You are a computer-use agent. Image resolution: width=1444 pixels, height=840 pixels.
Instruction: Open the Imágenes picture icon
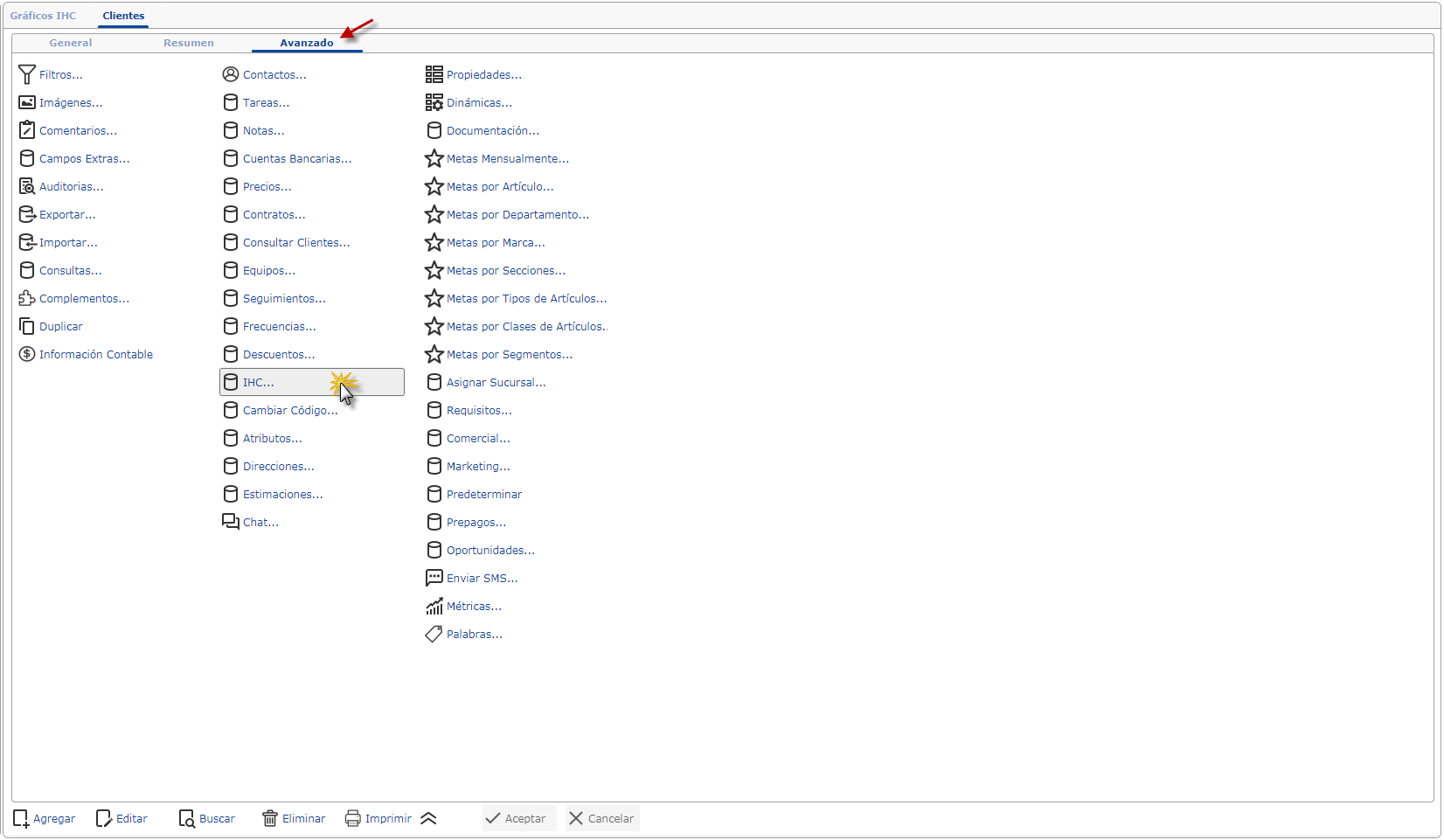pos(27,103)
